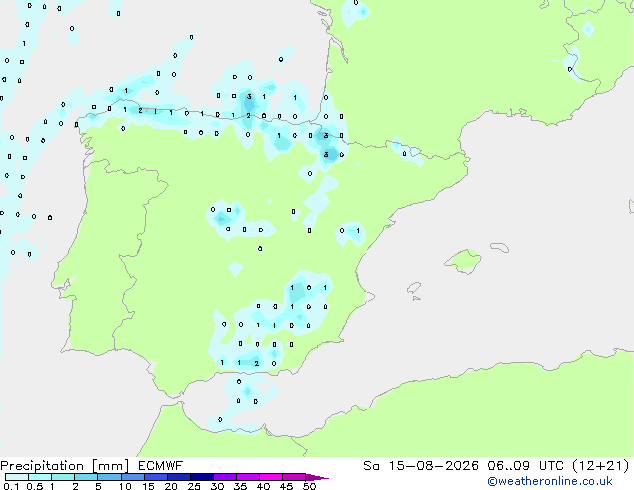Click the 25–30 mm dark navy legend swatch

click(201, 477)
